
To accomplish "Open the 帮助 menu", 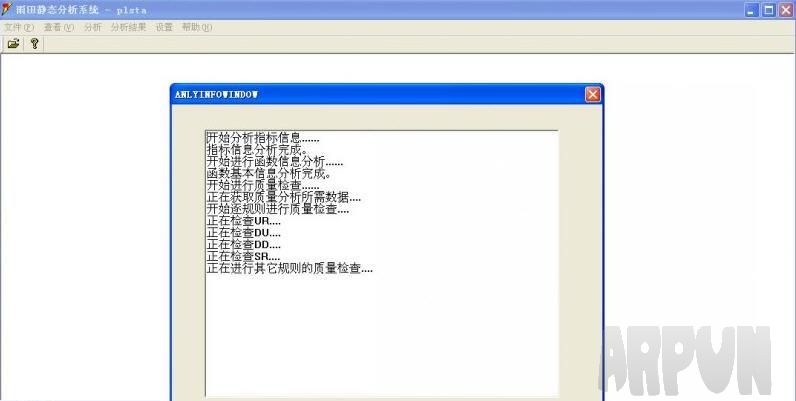I will (197, 27).
